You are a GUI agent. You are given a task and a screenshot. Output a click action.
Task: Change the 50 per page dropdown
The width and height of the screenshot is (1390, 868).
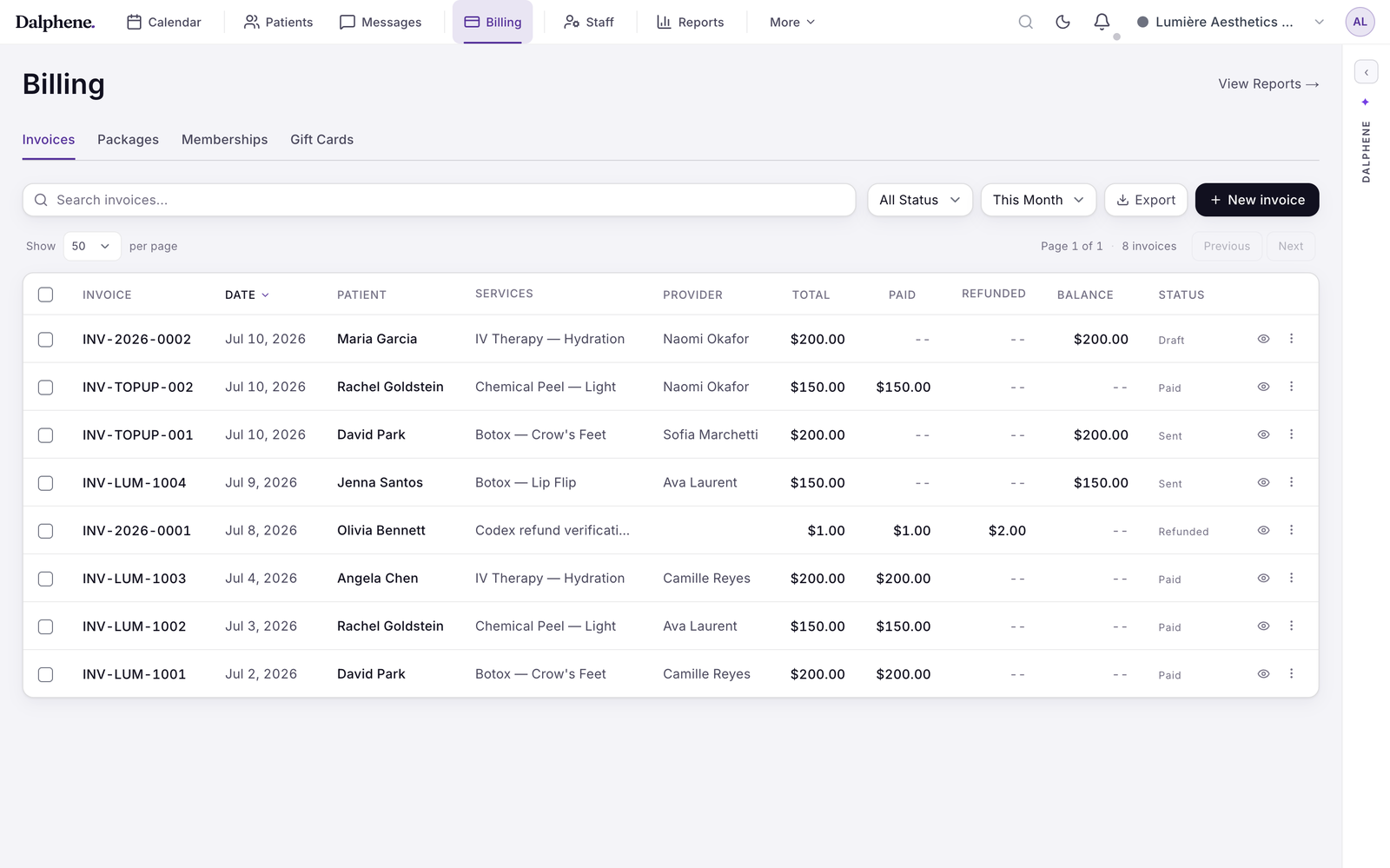pyautogui.click(x=92, y=246)
